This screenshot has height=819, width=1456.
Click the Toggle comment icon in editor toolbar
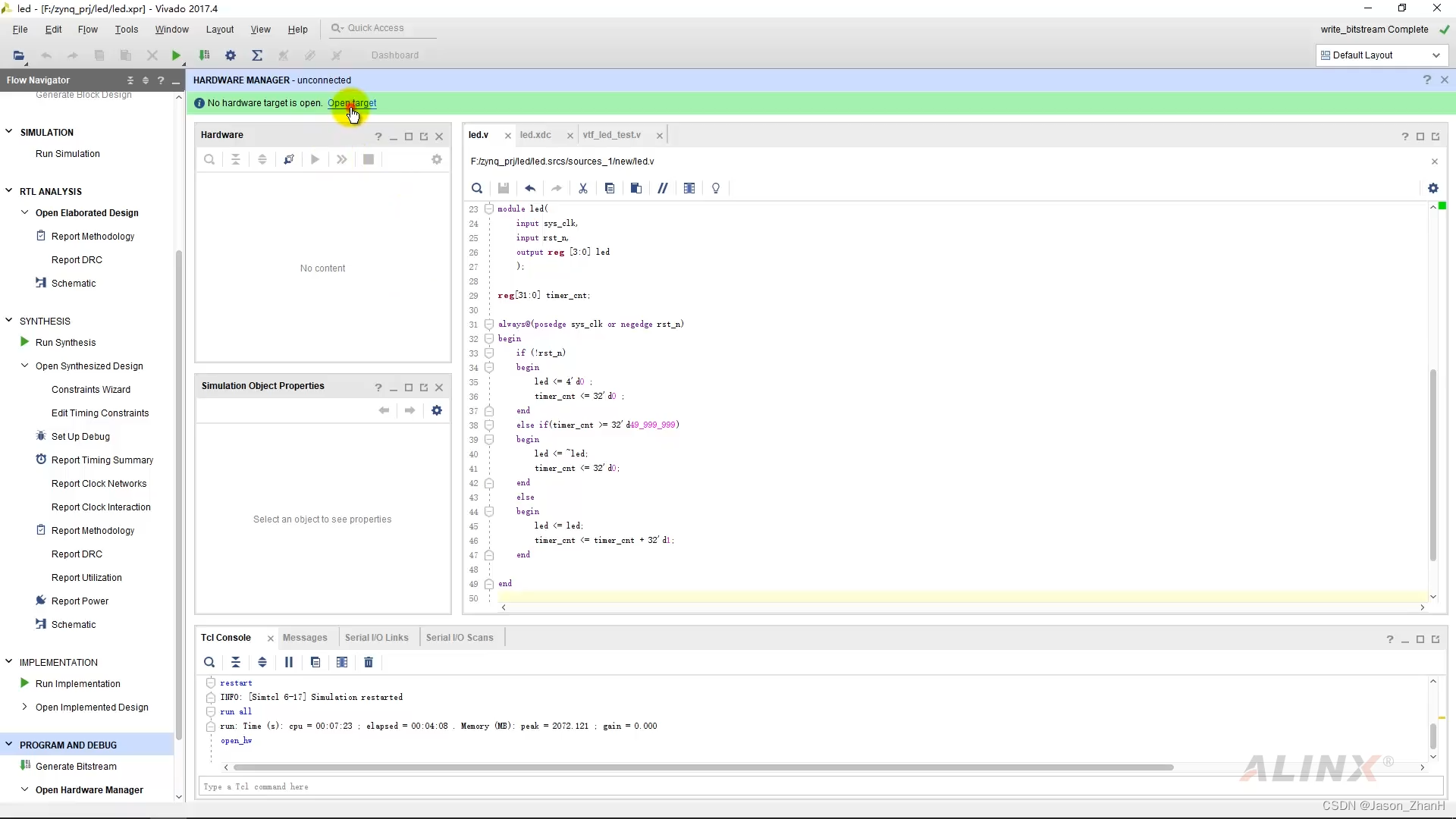663,188
